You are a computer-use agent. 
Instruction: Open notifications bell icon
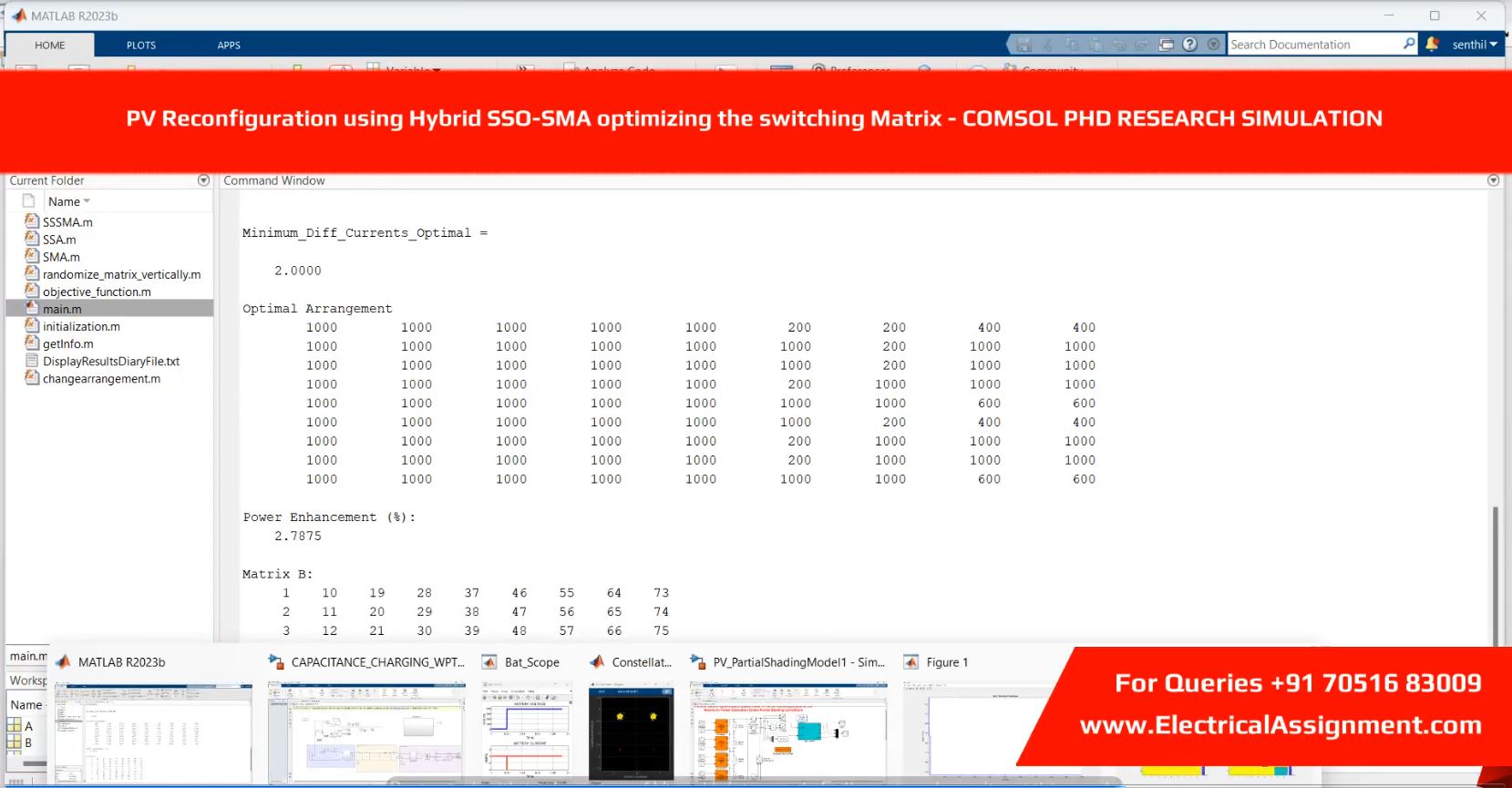pyautogui.click(x=1432, y=44)
